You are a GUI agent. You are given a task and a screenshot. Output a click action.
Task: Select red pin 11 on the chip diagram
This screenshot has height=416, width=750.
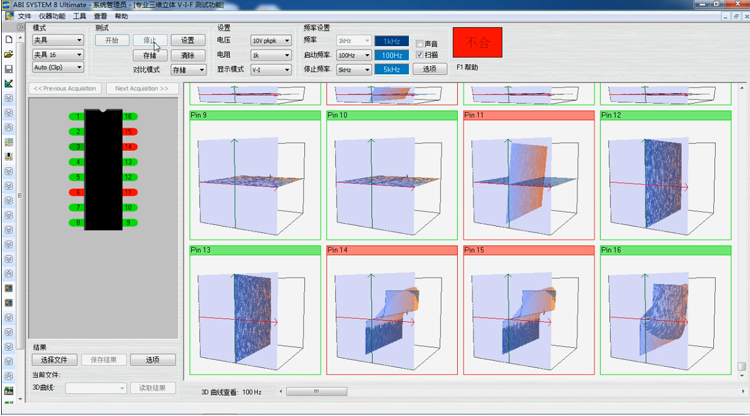(128, 191)
